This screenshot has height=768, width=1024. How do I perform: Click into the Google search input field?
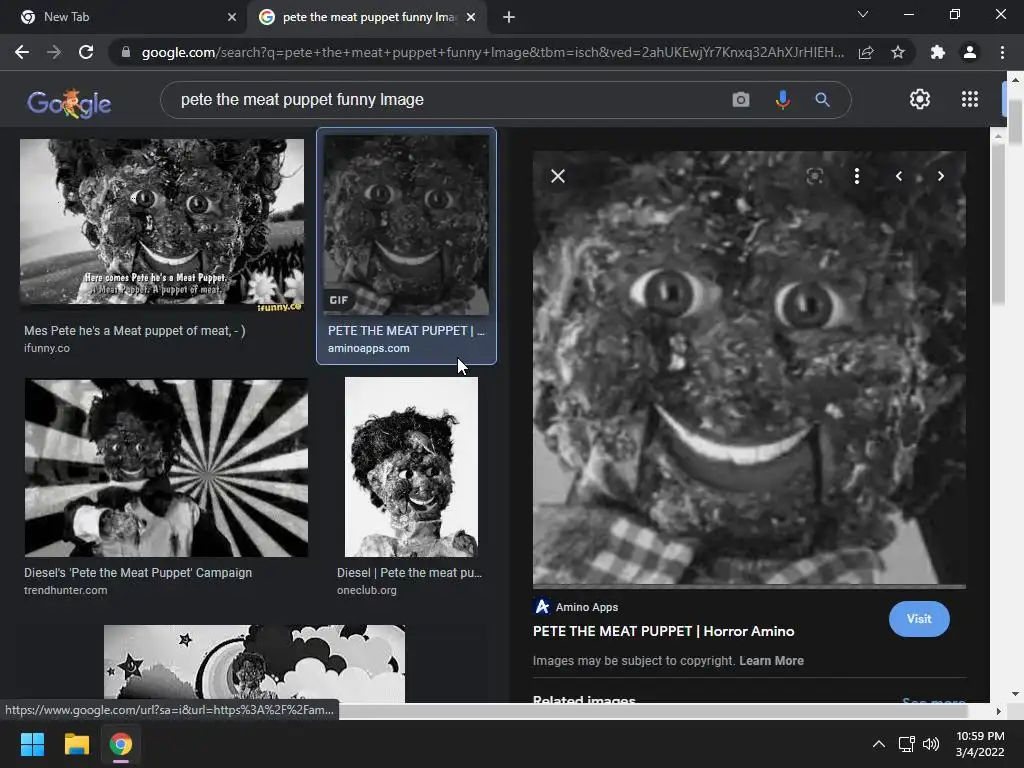tap(444, 99)
